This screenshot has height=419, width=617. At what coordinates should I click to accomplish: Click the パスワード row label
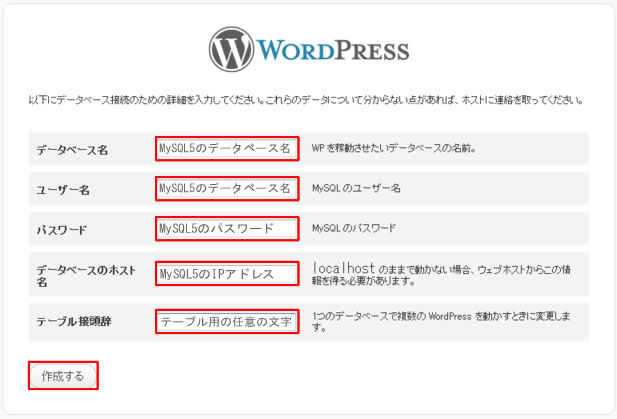[x=61, y=230]
